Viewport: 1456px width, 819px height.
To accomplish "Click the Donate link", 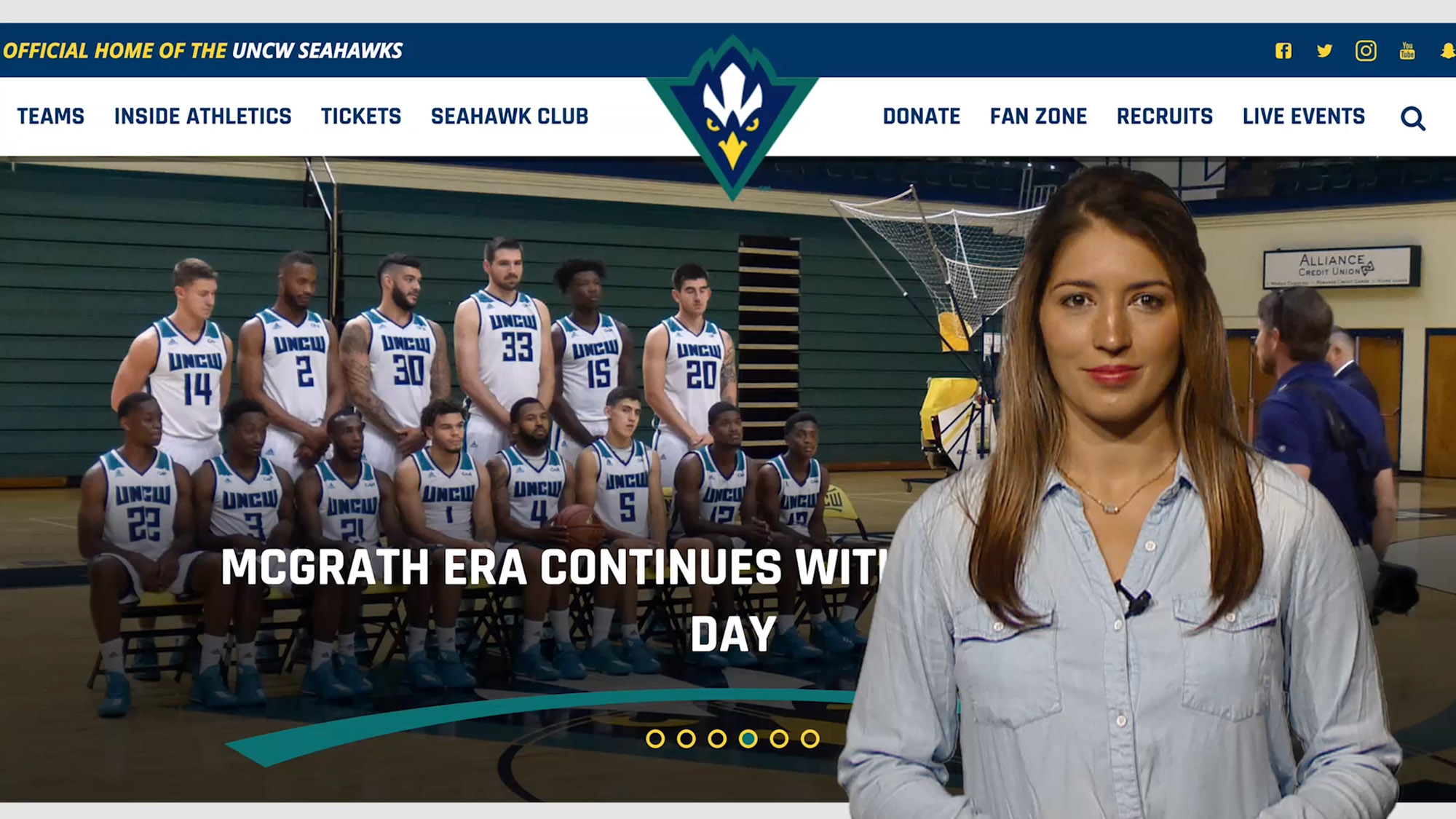I will point(922,116).
